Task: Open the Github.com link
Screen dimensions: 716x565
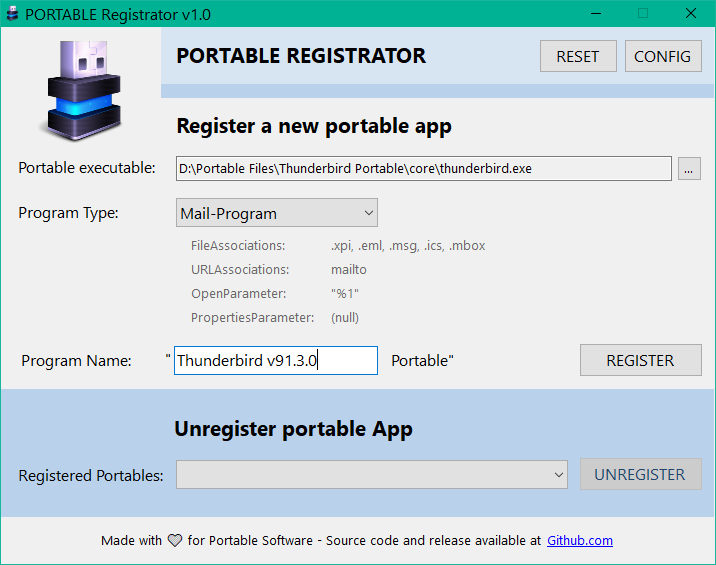Action: pyautogui.click(x=579, y=541)
